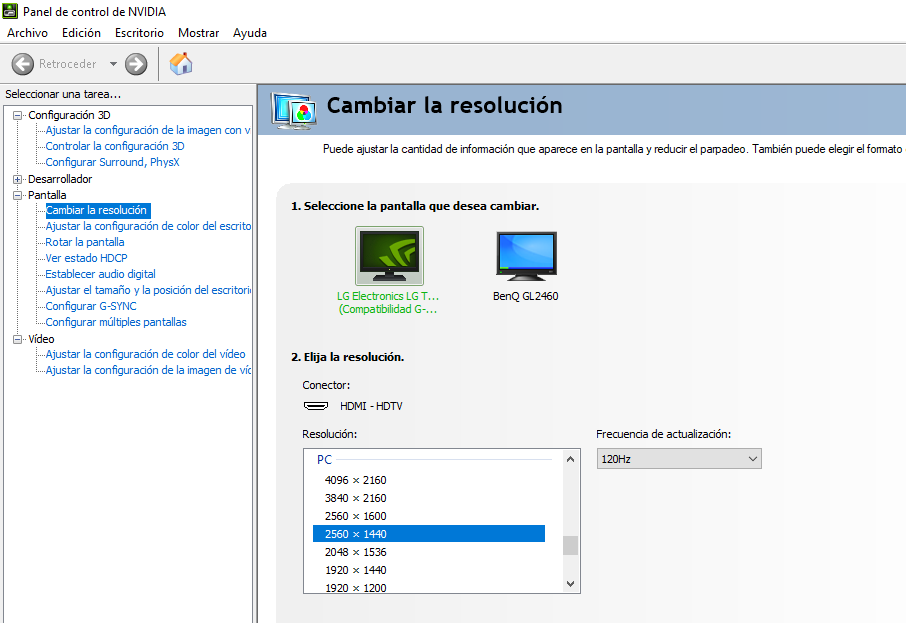Click the Configuración 3D tree label
This screenshot has height=623, width=906.
point(69,116)
